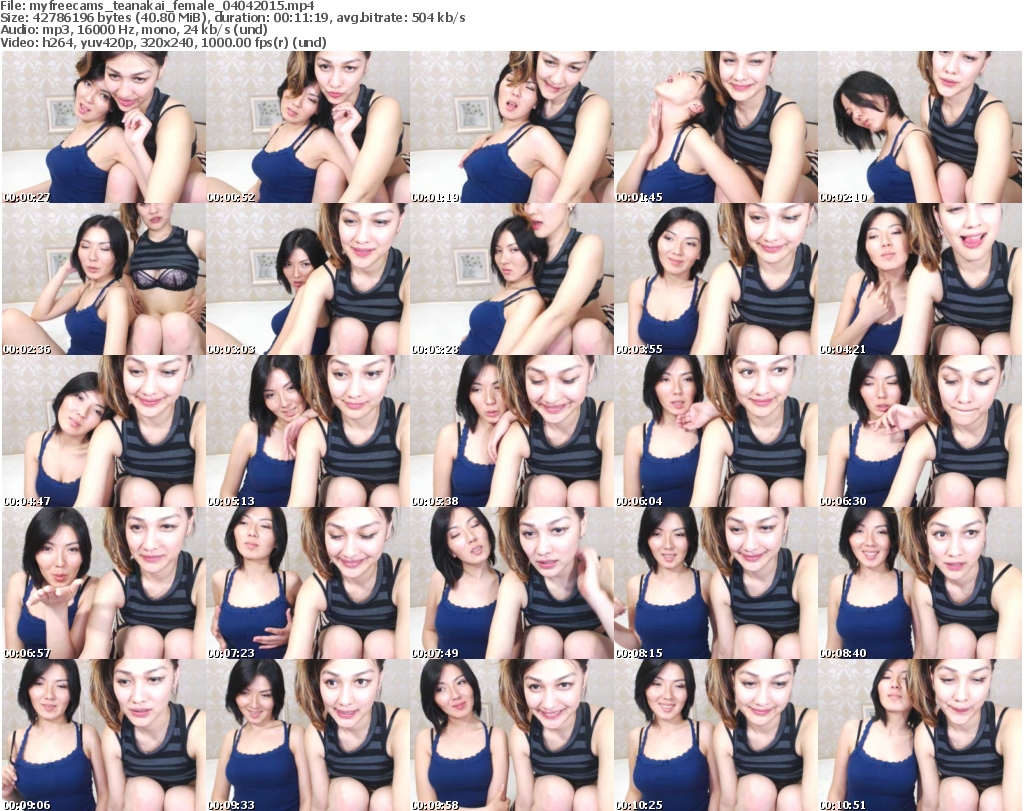Open the frame at 00:01:19
The image size is (1024, 811).
tap(512, 127)
